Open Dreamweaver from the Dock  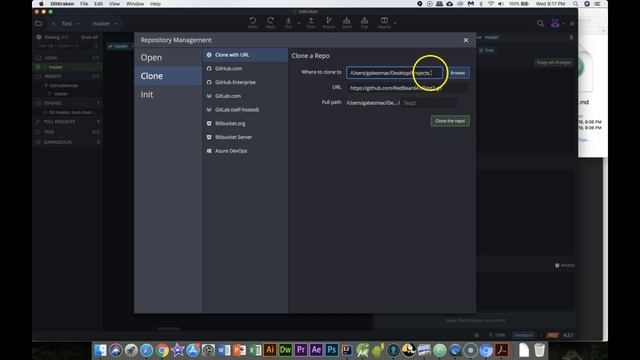[x=285, y=350]
